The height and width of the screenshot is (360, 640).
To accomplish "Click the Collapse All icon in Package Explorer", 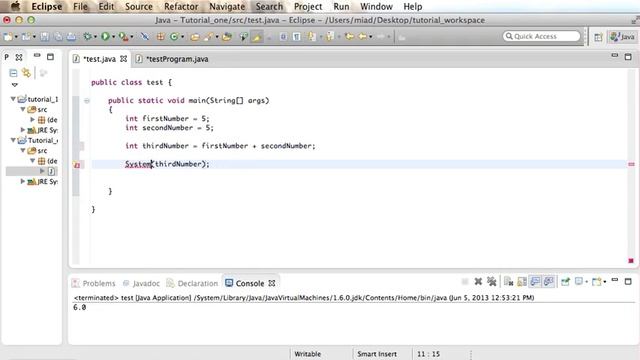I will 13,73.
